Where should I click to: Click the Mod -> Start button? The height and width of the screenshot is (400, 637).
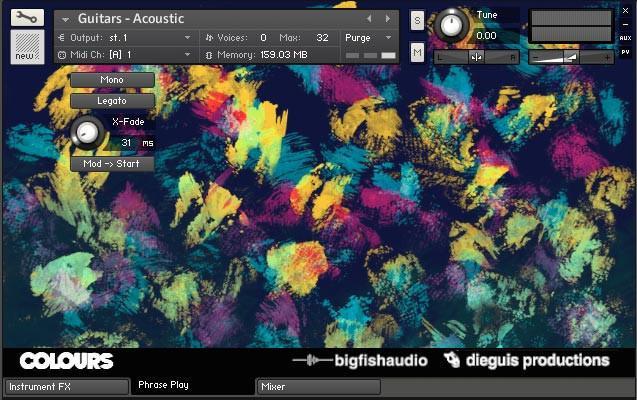tap(112, 163)
